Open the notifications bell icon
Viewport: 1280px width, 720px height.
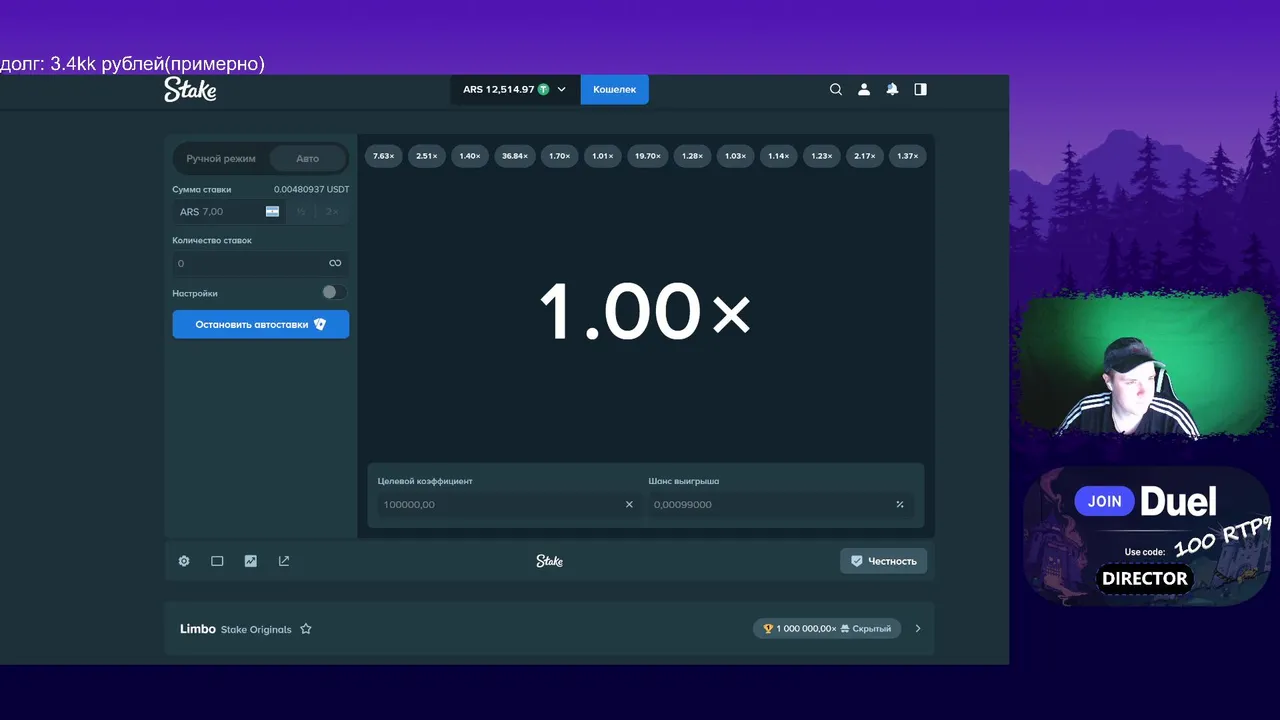pos(892,89)
